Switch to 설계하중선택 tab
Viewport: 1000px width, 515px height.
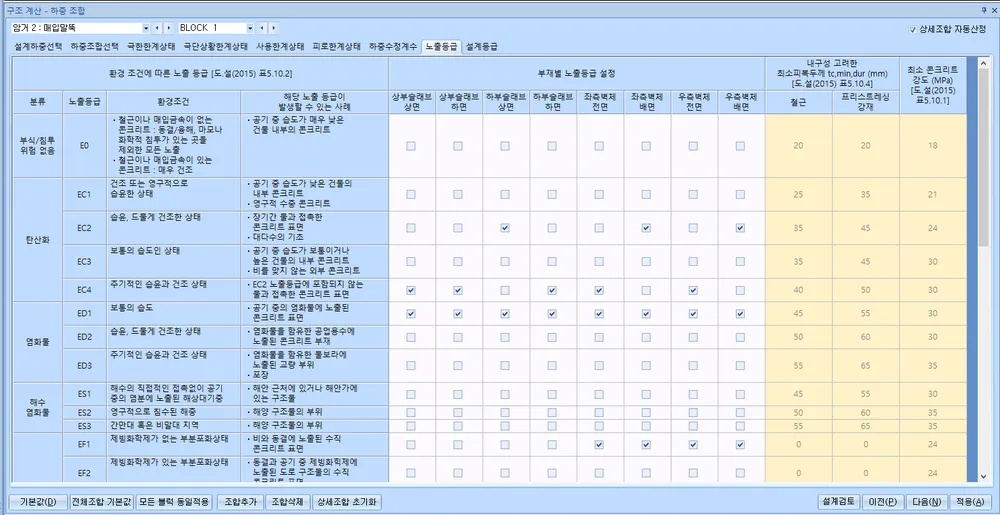(38, 47)
